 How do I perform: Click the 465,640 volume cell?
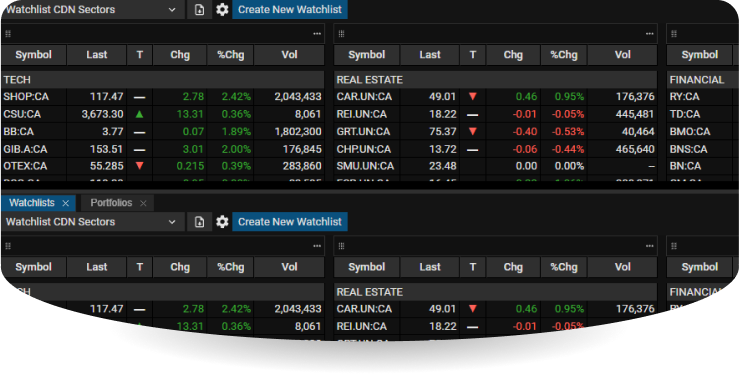[x=635, y=149]
